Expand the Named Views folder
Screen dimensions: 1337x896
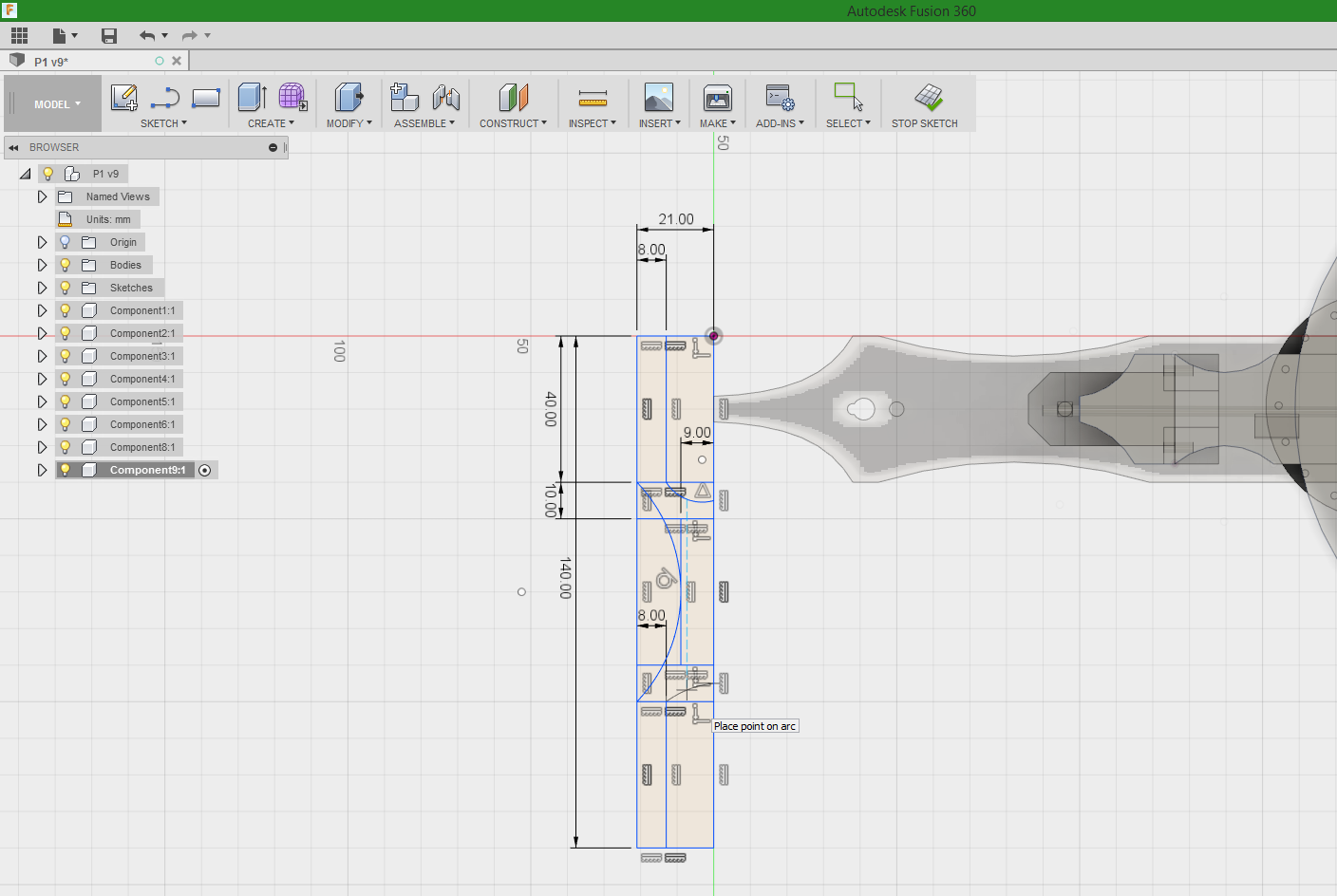point(42,196)
